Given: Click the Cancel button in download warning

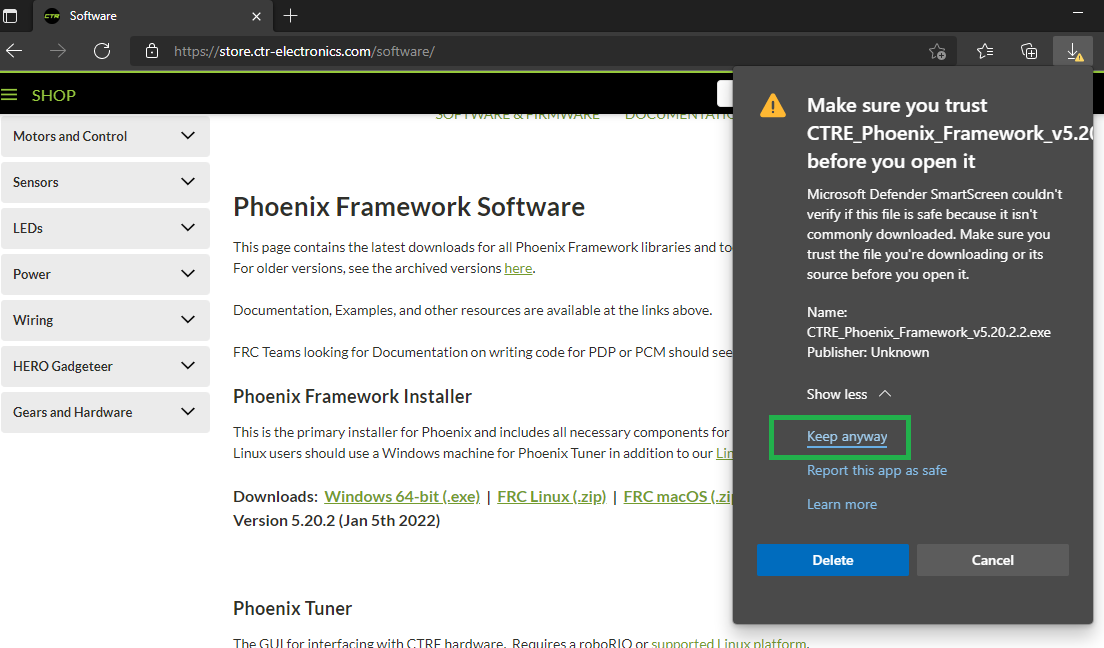Looking at the screenshot, I should pos(993,560).
